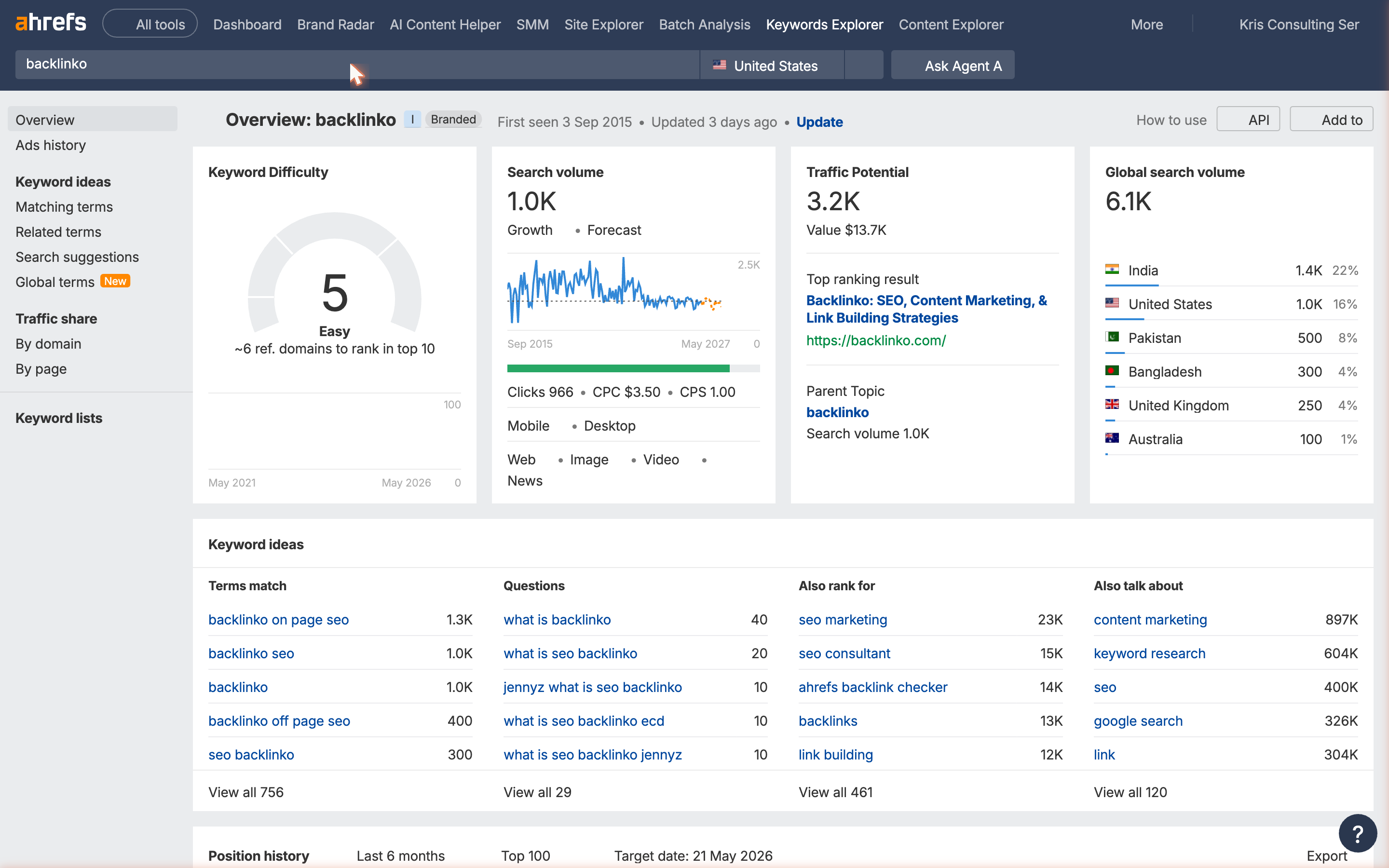
Task: Open the Last 6 months range dropdown
Action: [x=400, y=856]
